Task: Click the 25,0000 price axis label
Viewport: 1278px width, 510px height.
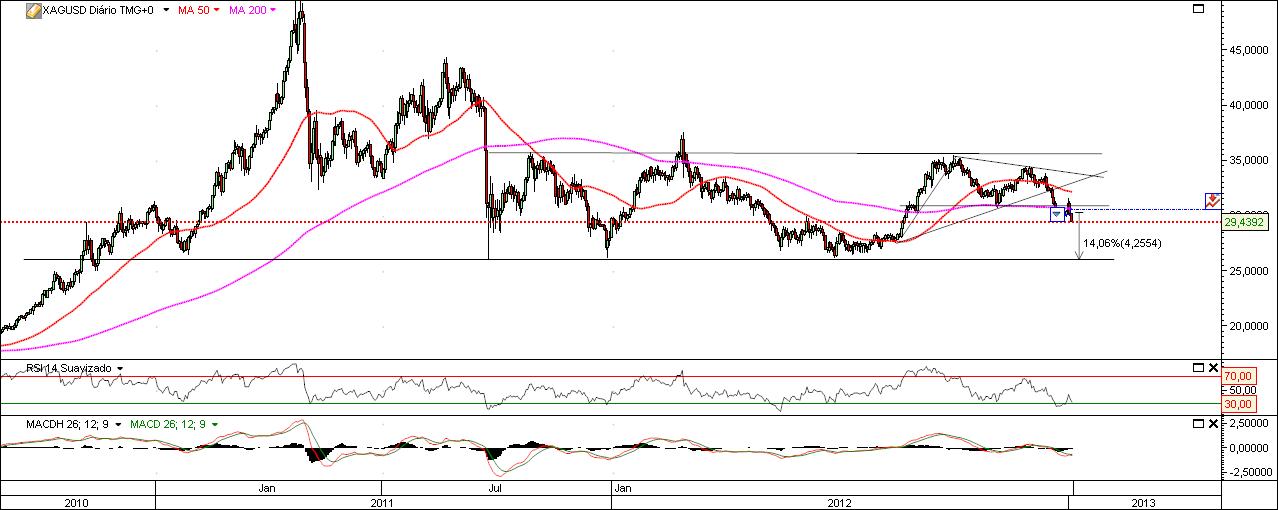Action: point(1248,270)
